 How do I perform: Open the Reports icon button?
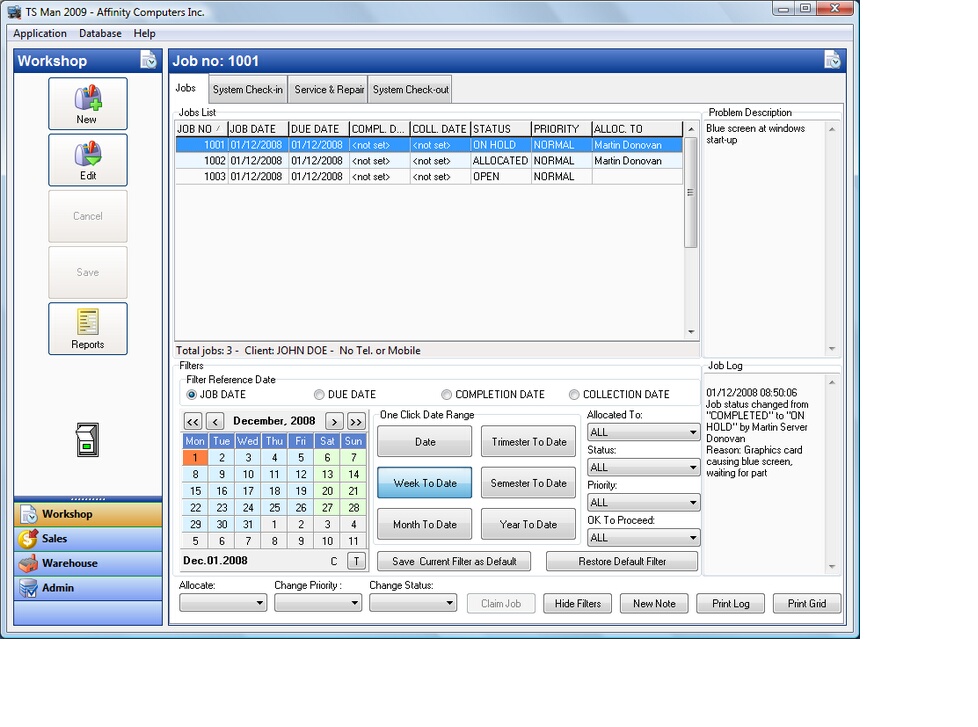(x=88, y=329)
